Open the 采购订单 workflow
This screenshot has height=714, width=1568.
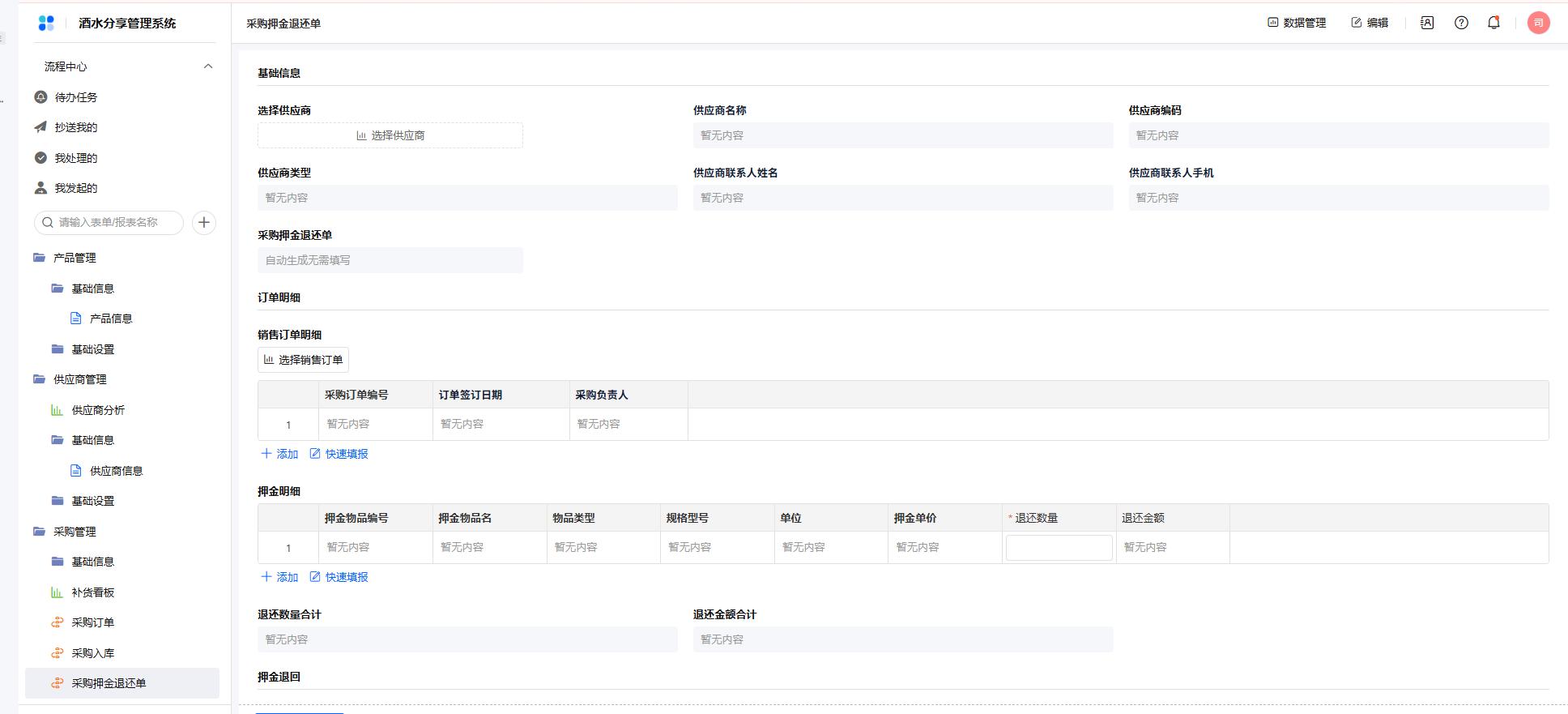pyautogui.click(x=122, y=622)
